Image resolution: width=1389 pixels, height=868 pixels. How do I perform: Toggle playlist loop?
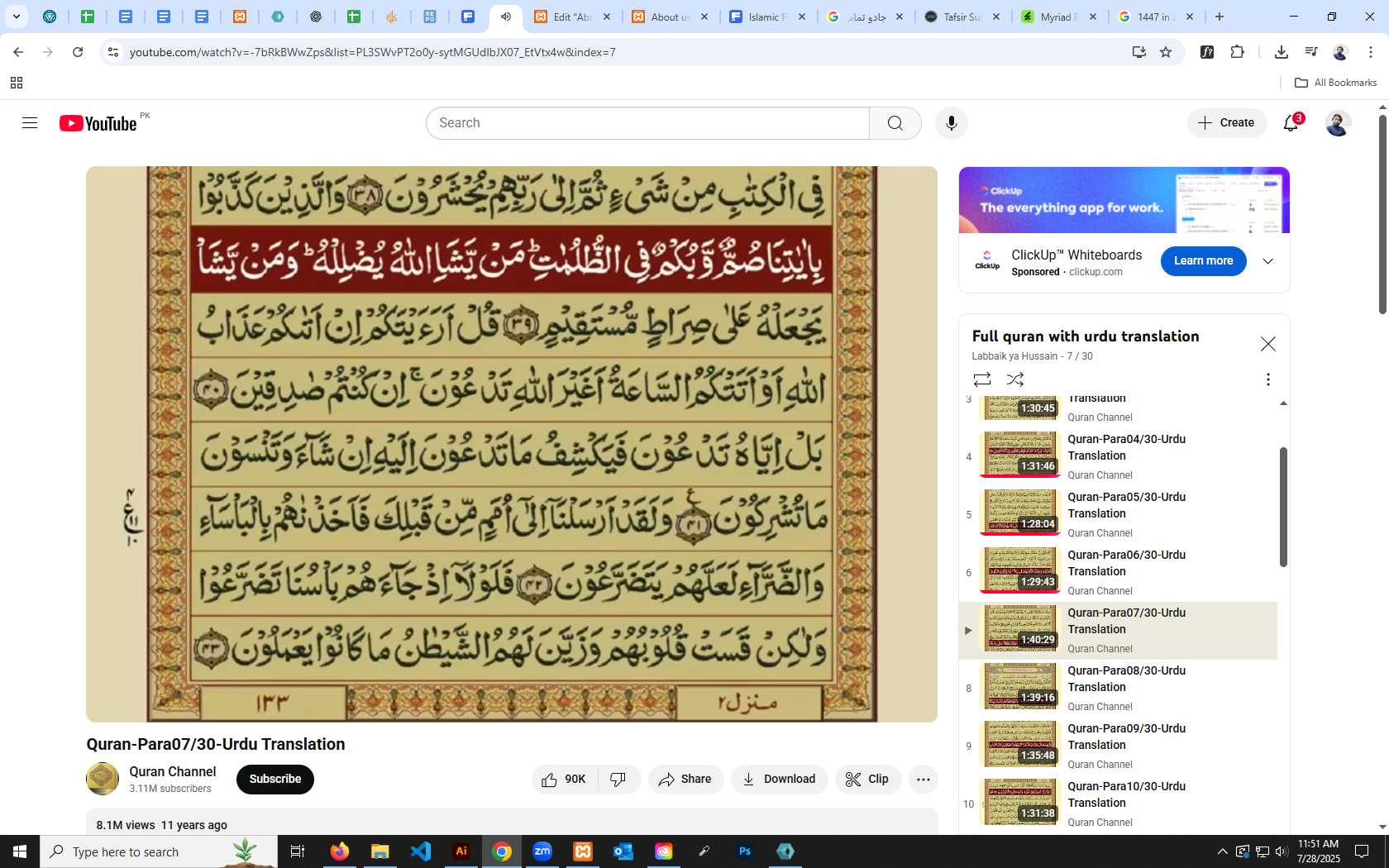click(982, 379)
